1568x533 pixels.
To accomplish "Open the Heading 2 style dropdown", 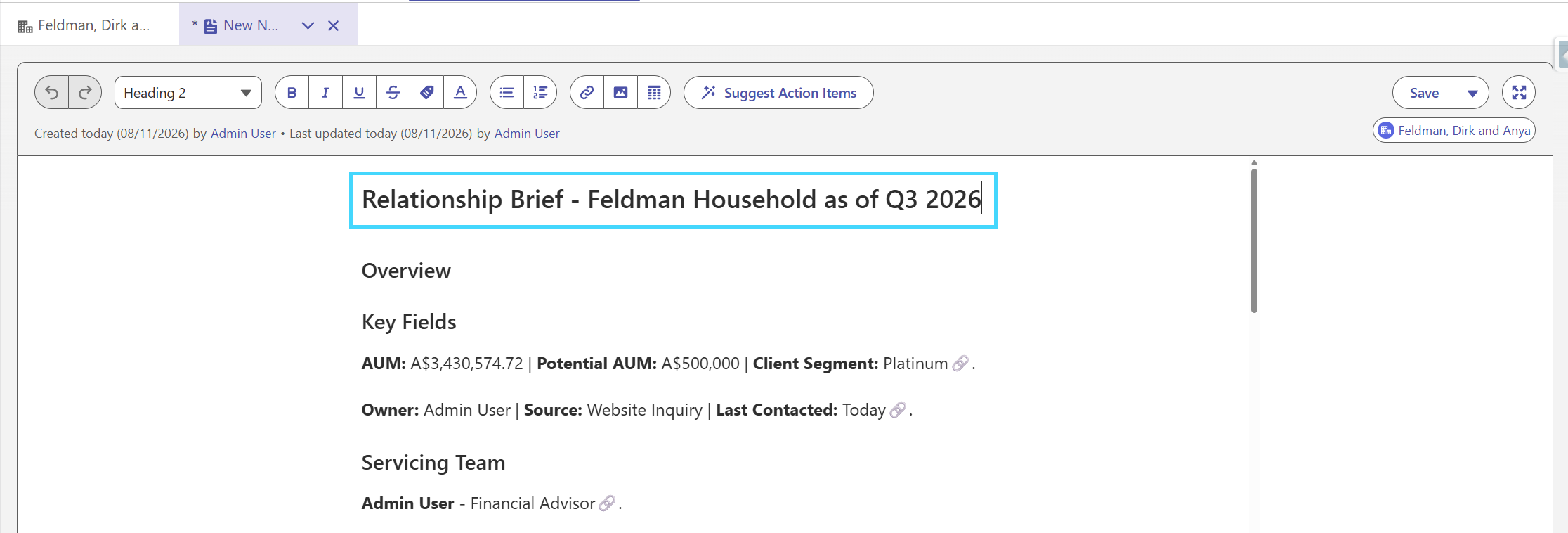I will (188, 93).
